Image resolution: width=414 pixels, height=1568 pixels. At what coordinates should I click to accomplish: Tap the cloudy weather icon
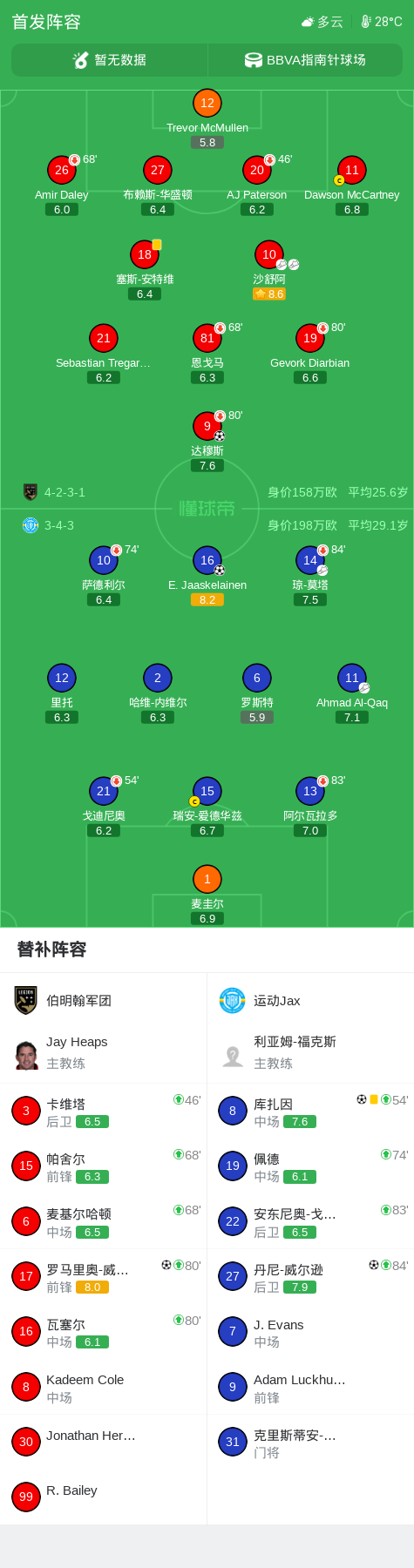[x=308, y=22]
